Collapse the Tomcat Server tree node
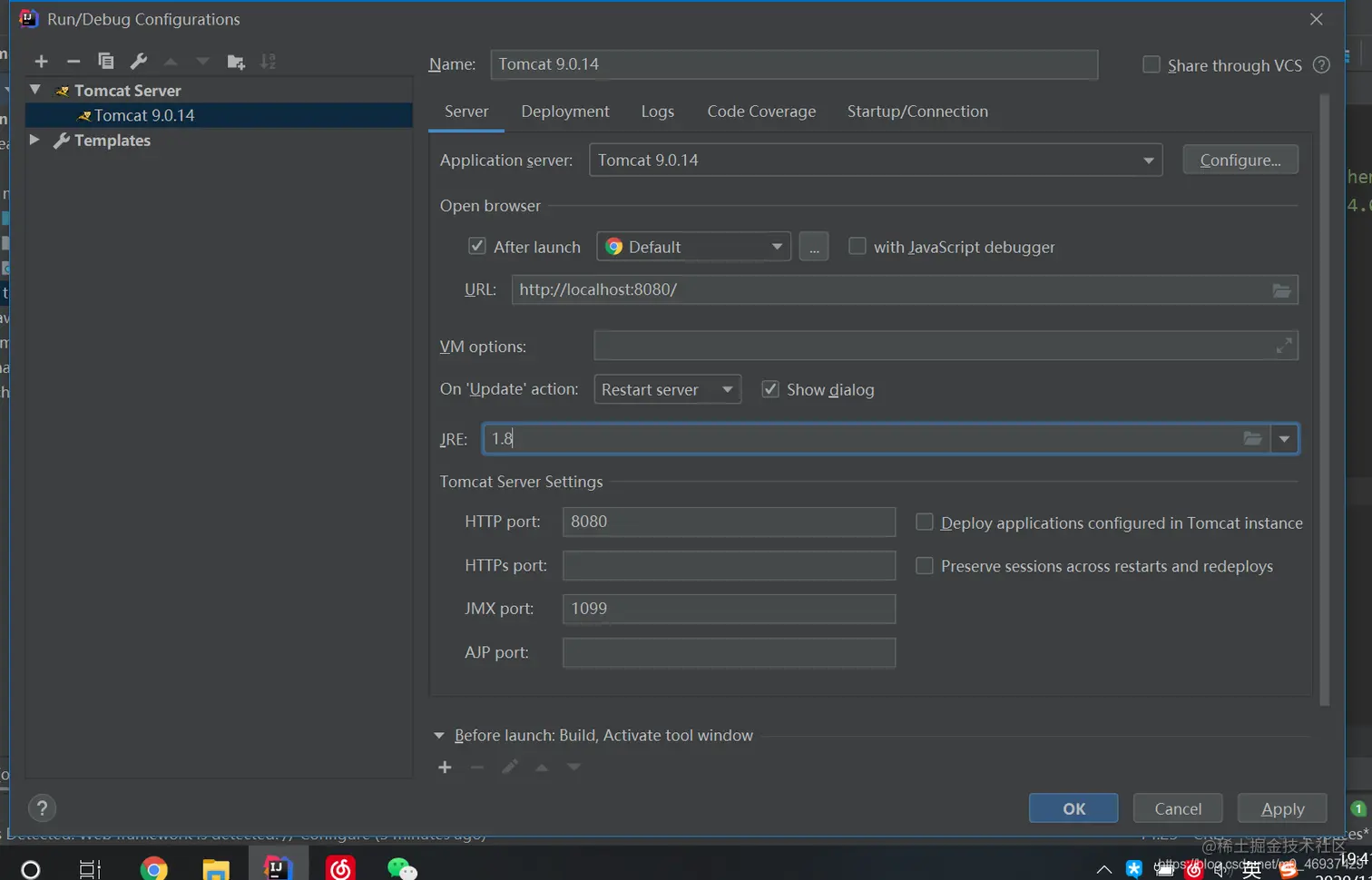Image resolution: width=1372 pixels, height=880 pixels. click(x=34, y=90)
